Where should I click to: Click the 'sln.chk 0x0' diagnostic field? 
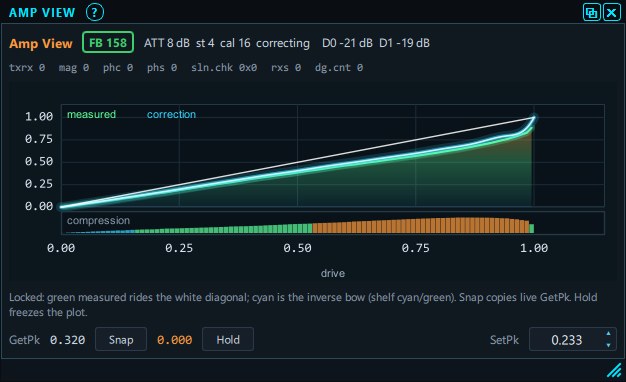point(224,67)
